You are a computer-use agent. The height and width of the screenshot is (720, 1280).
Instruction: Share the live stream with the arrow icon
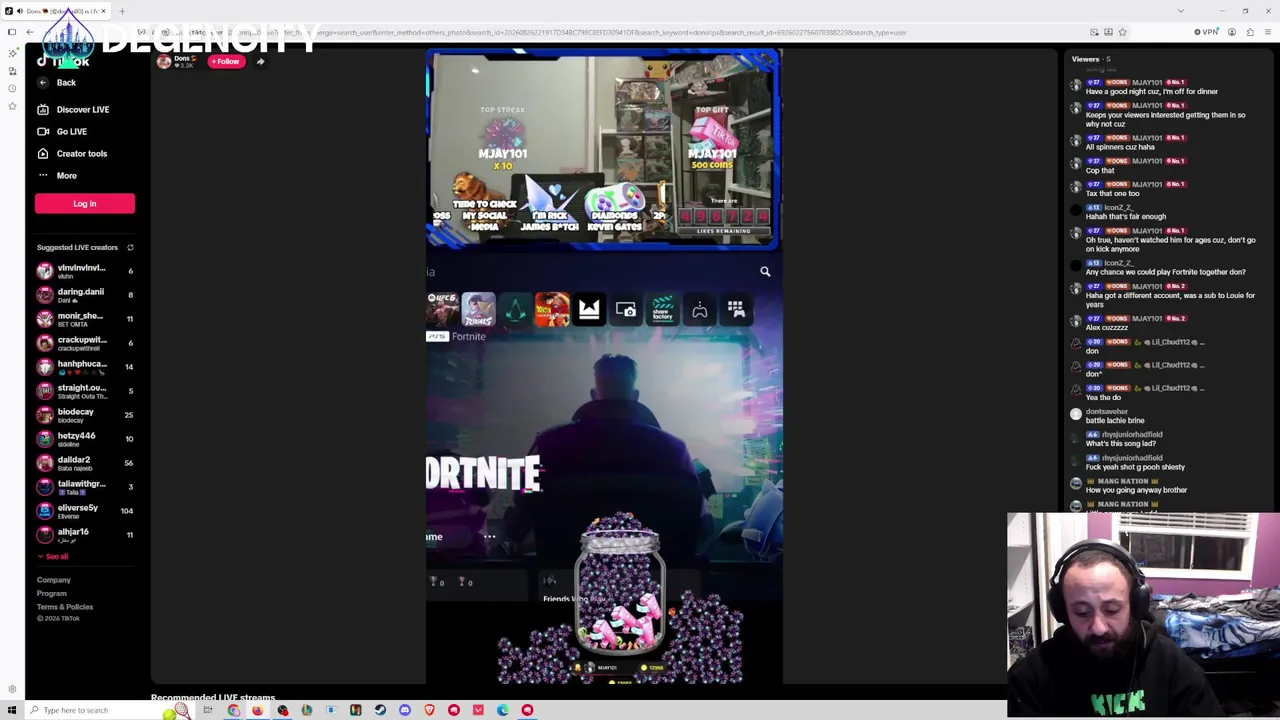(x=260, y=62)
